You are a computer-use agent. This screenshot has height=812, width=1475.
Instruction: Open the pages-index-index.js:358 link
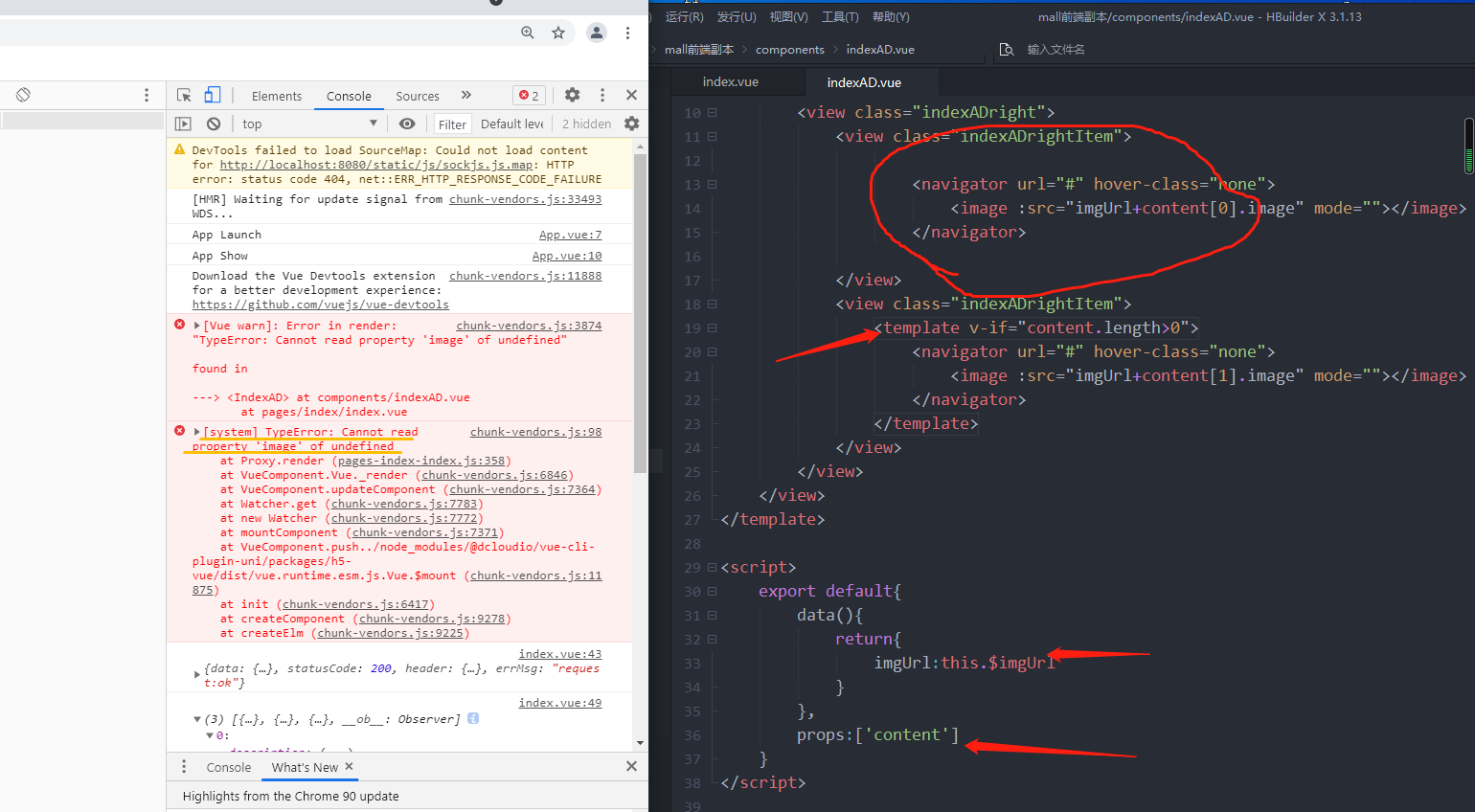pyautogui.click(x=421, y=461)
